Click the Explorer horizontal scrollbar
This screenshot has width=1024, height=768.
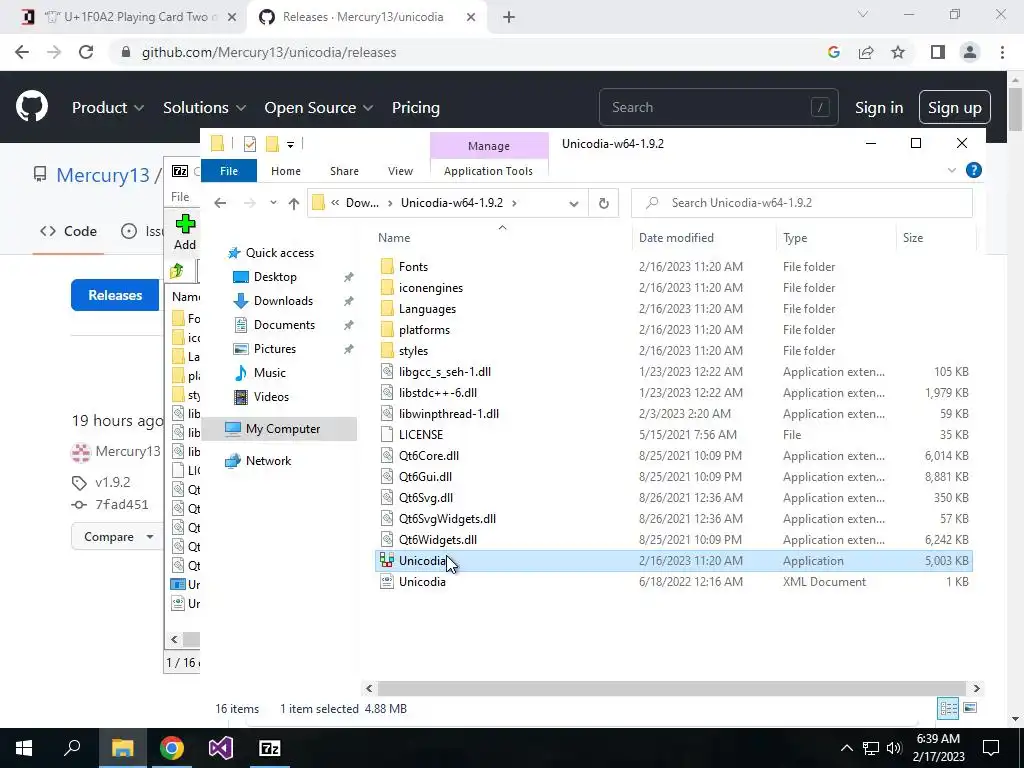coord(671,688)
